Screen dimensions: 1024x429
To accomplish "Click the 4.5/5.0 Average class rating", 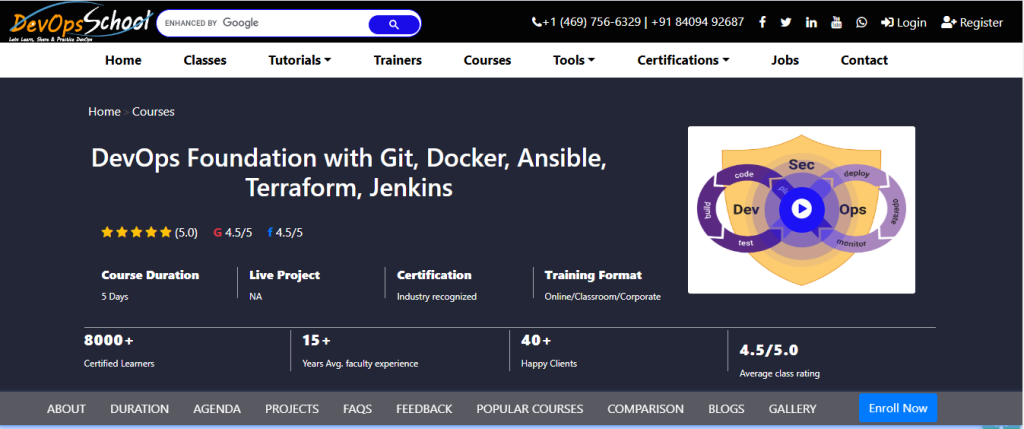I will coord(780,361).
